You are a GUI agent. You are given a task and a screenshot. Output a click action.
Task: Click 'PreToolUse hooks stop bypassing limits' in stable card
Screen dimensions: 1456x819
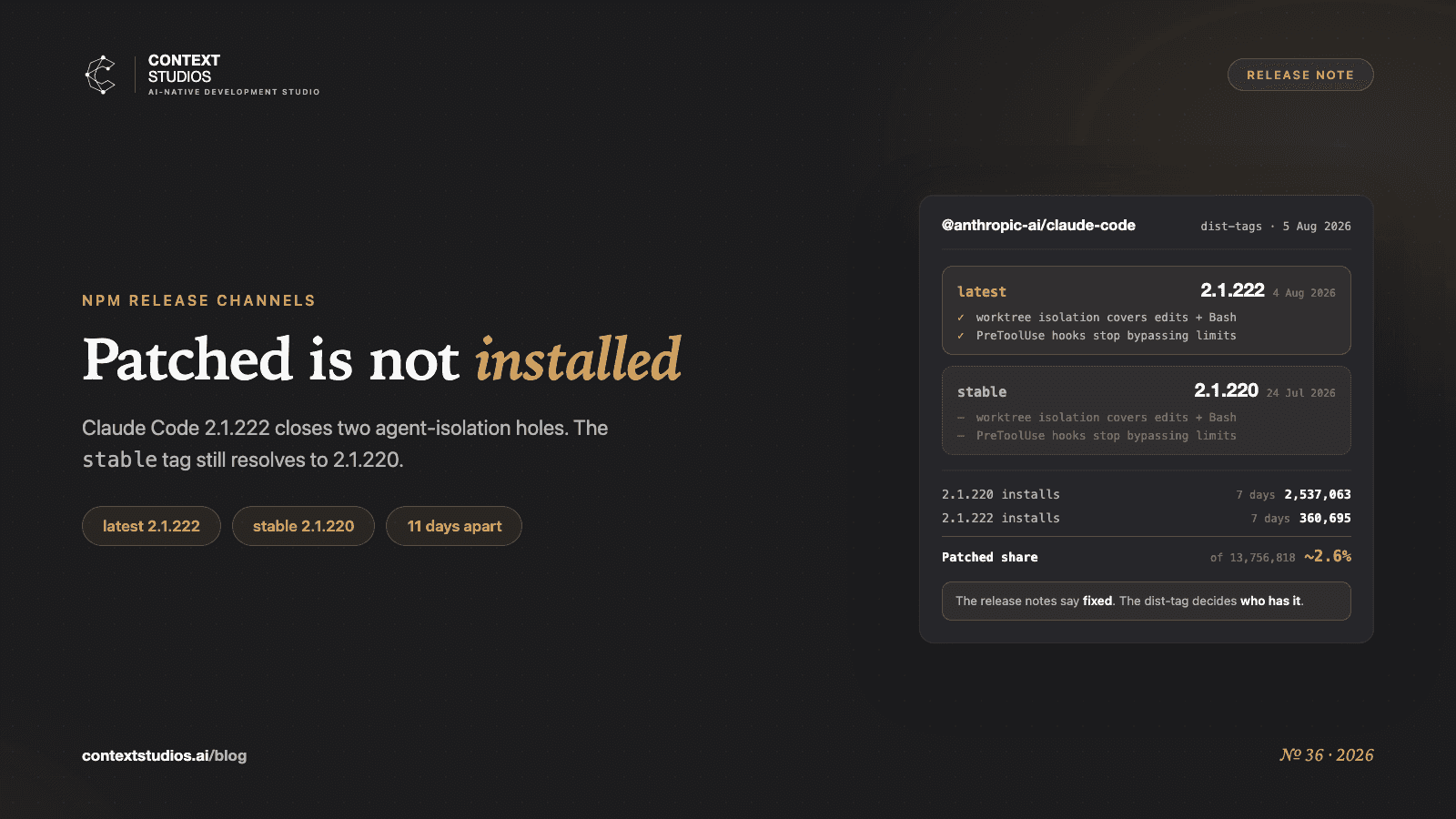[1107, 436]
